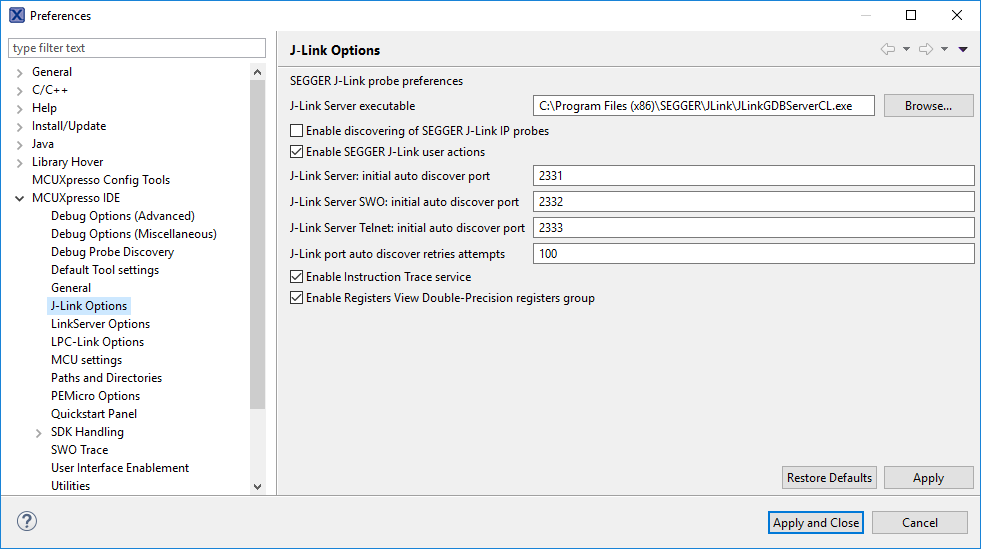
Task: Collapse the MCUXpresso IDE tree node
Action: 20,198
